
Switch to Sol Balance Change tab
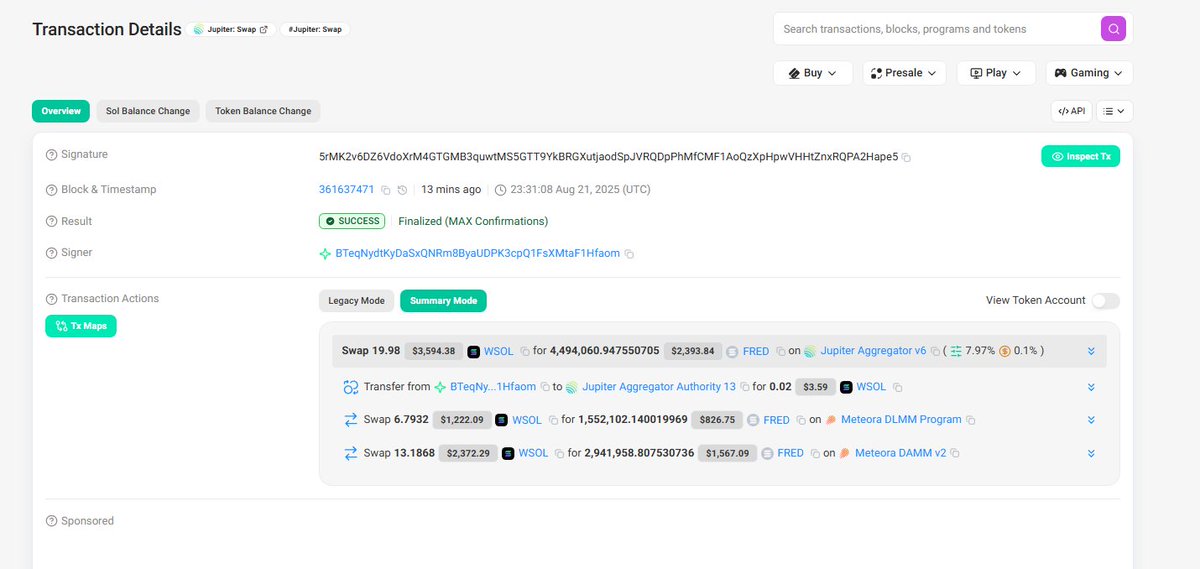[x=148, y=111]
